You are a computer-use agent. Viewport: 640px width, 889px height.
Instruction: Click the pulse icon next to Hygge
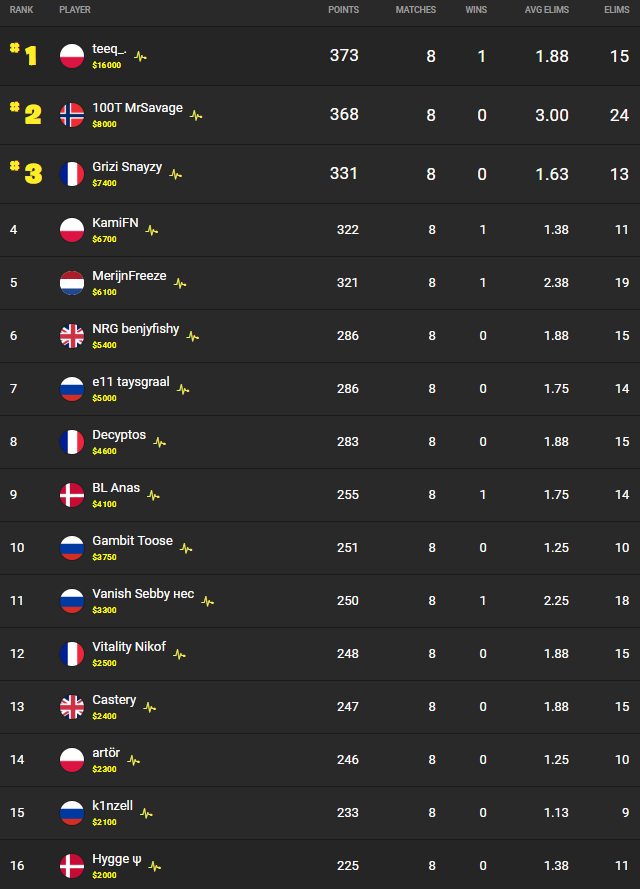155,866
